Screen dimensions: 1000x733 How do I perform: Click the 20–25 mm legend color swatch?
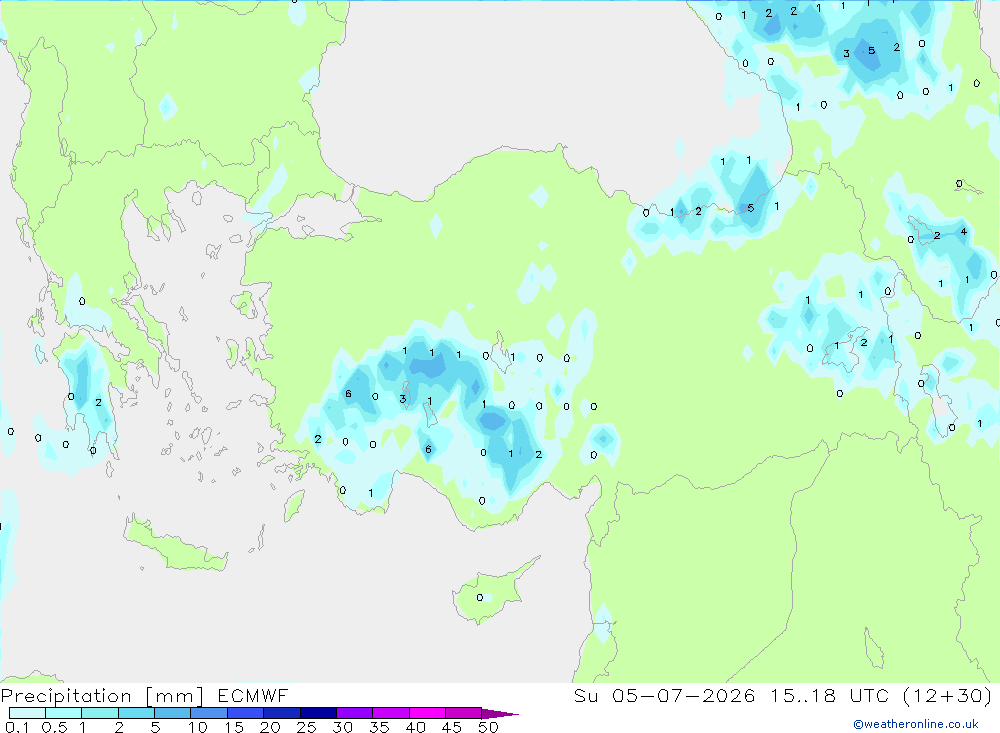[282, 713]
